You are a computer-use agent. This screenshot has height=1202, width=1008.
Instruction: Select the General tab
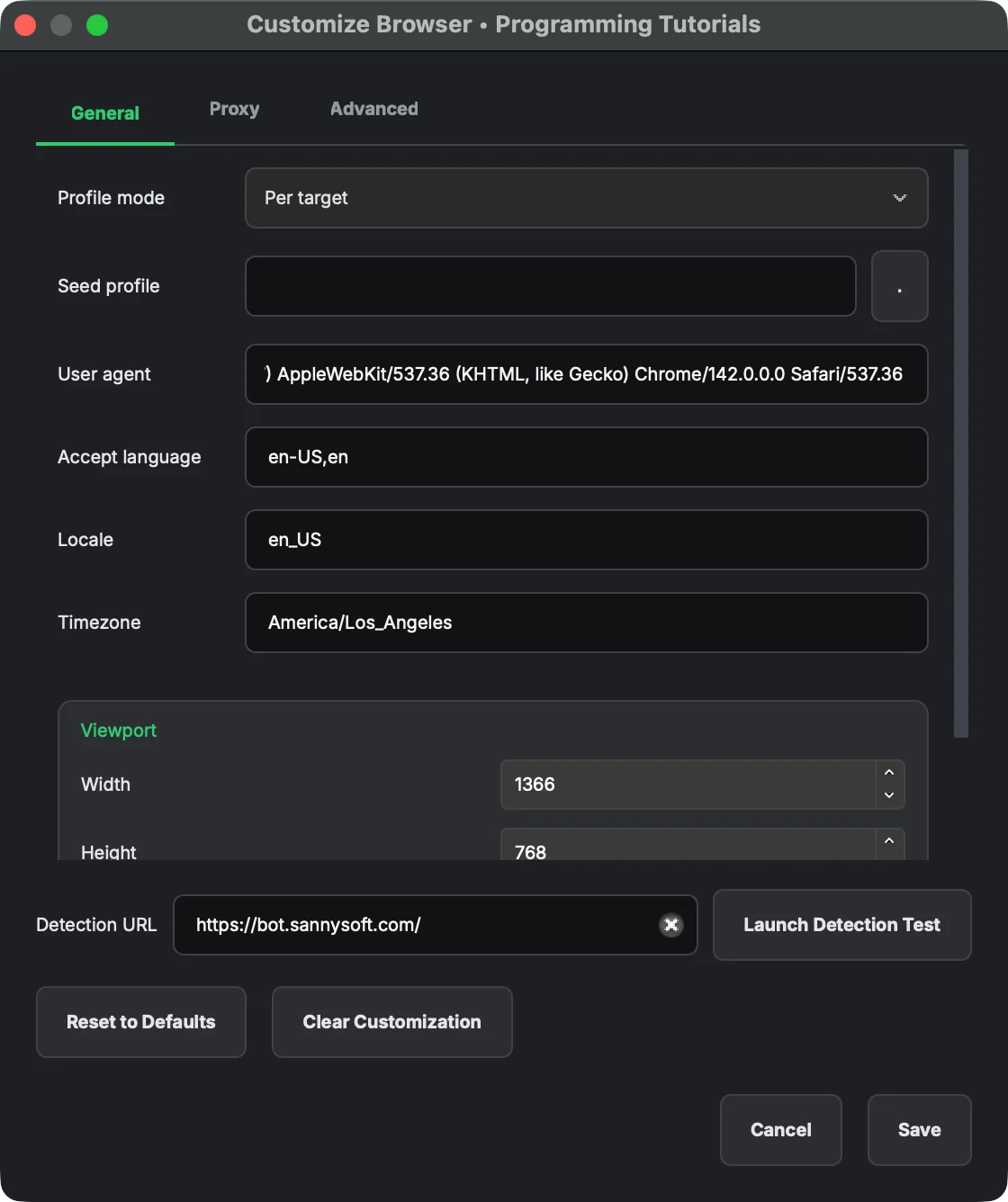click(x=105, y=113)
